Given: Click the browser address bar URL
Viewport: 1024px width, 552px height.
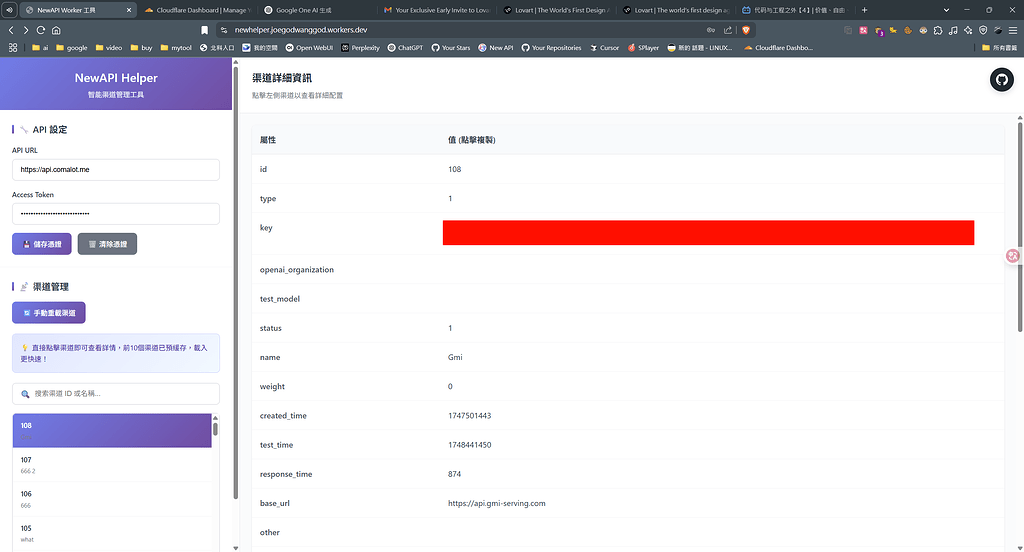Looking at the screenshot, I should pos(301,30).
